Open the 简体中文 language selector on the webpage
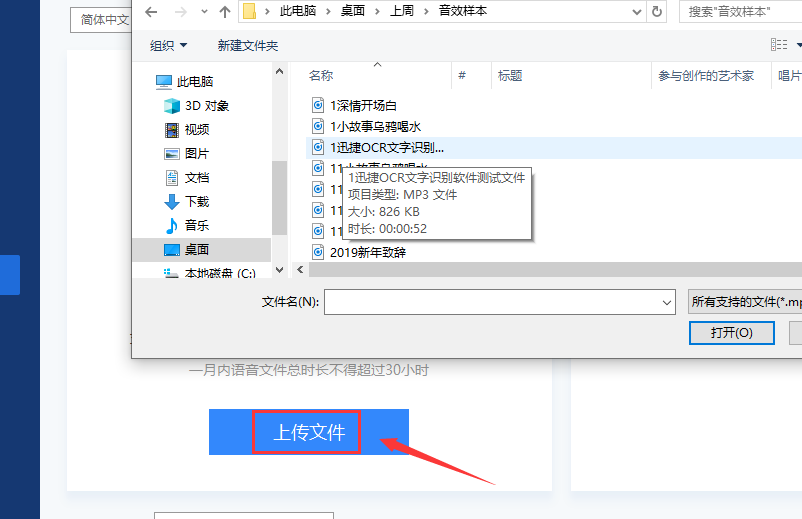802x519 pixels. click(101, 20)
